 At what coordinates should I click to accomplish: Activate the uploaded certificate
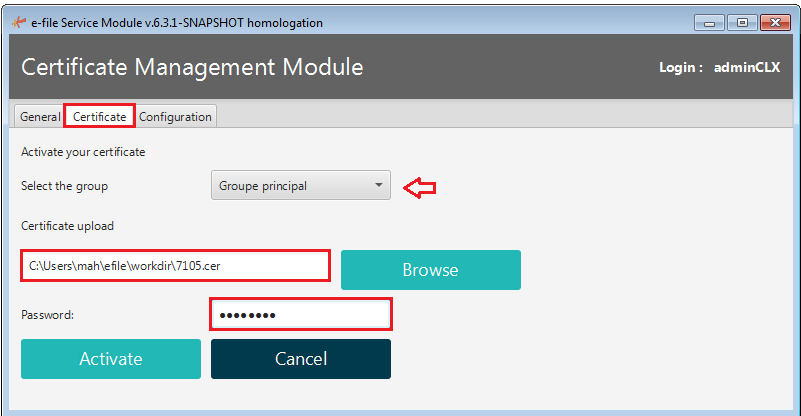[111, 359]
